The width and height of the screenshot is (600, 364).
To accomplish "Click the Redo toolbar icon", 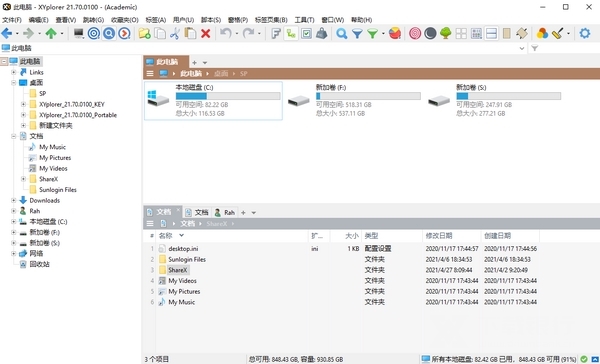I will click(x=248, y=34).
